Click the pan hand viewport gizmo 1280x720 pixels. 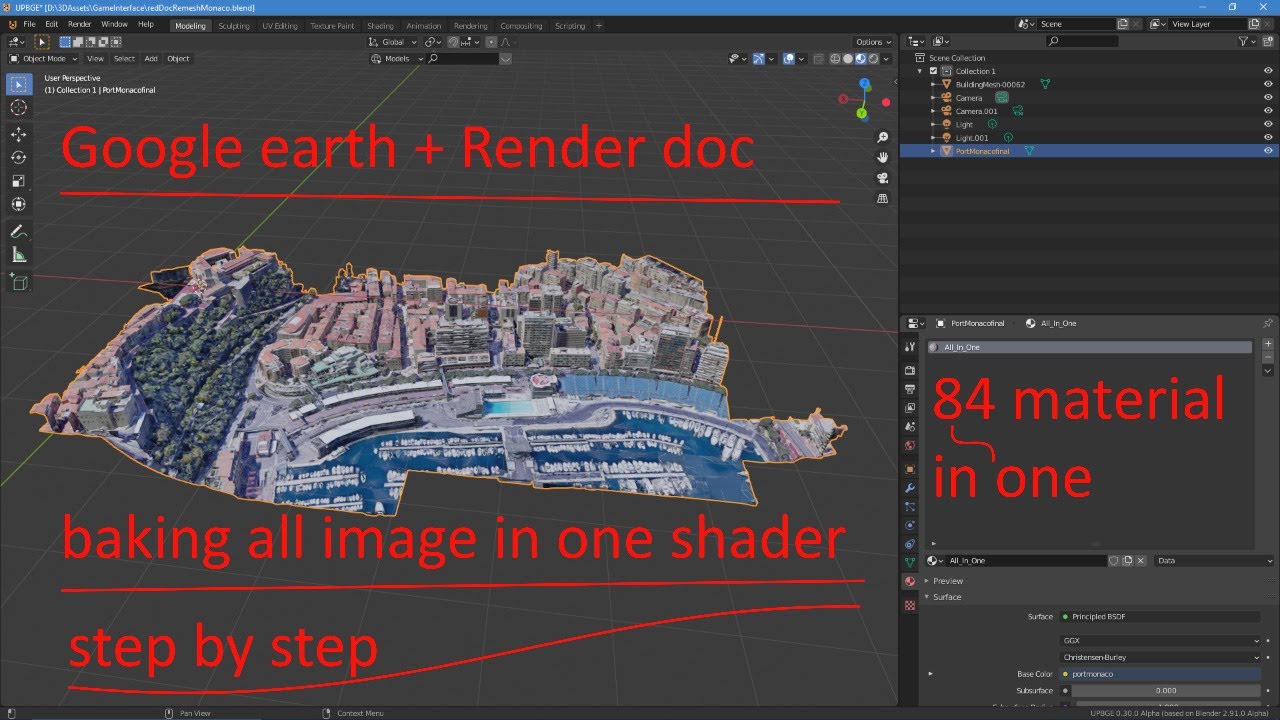click(883, 157)
